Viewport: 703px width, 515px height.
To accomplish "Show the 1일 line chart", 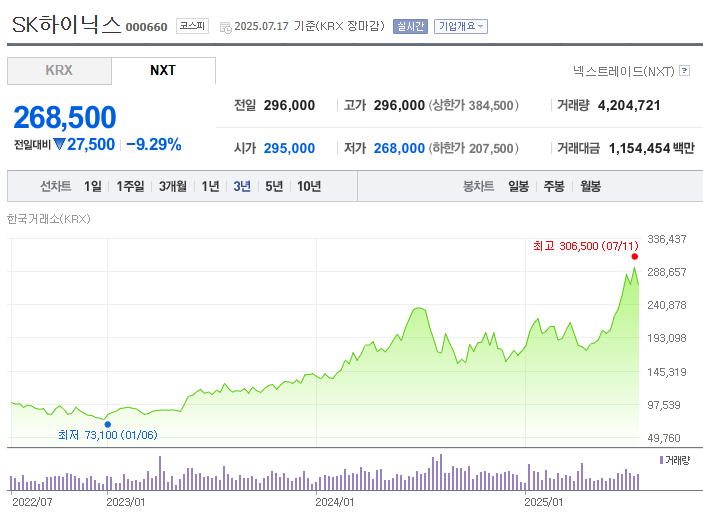I will pyautogui.click(x=93, y=186).
